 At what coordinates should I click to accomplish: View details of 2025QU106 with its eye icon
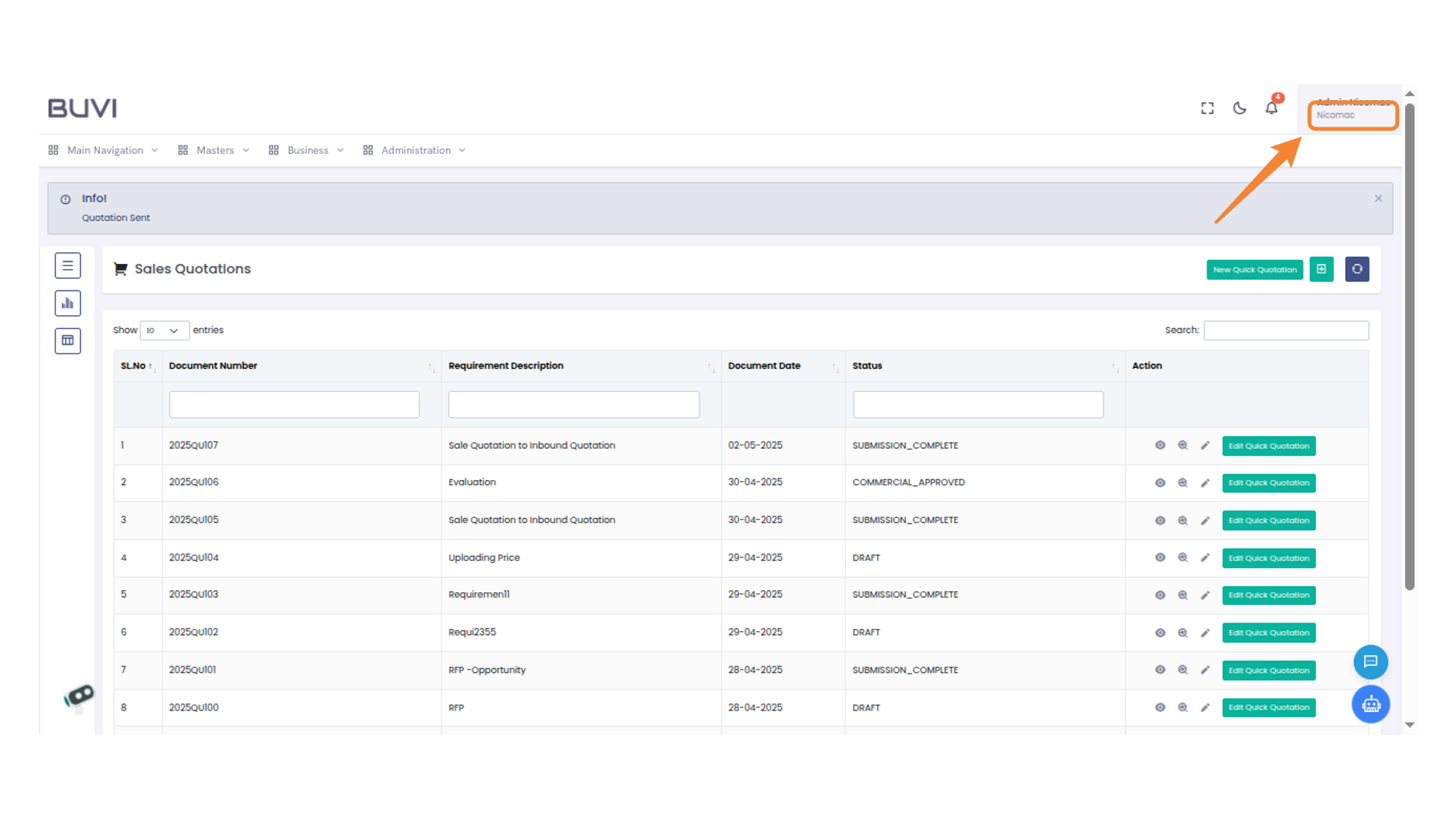click(x=1159, y=483)
